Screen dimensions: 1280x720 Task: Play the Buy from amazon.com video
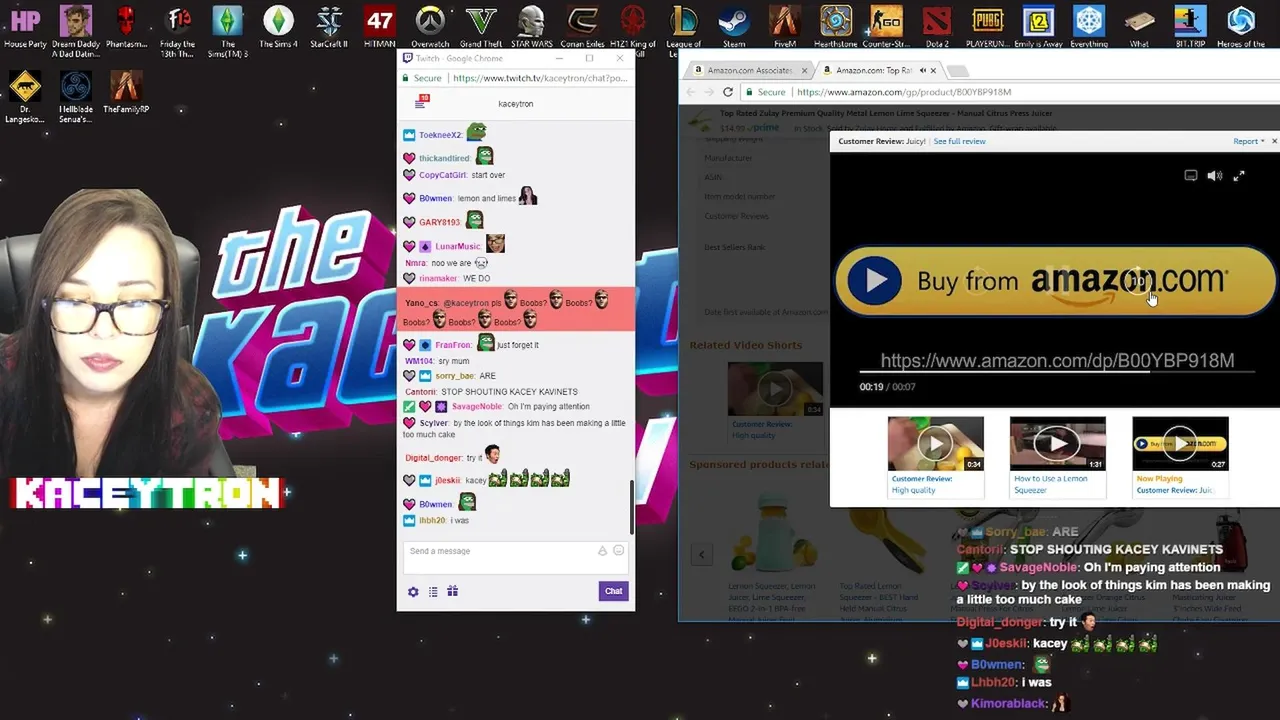tap(875, 281)
